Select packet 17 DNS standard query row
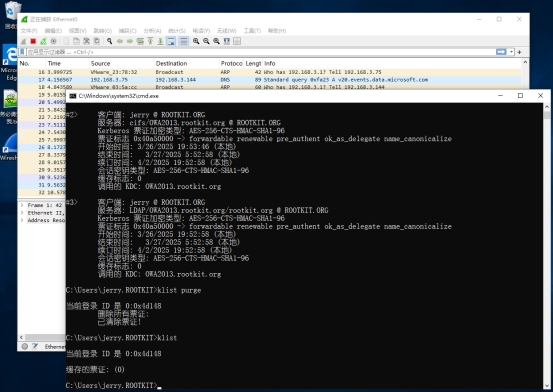This screenshot has height=392, width=553. pos(270,80)
